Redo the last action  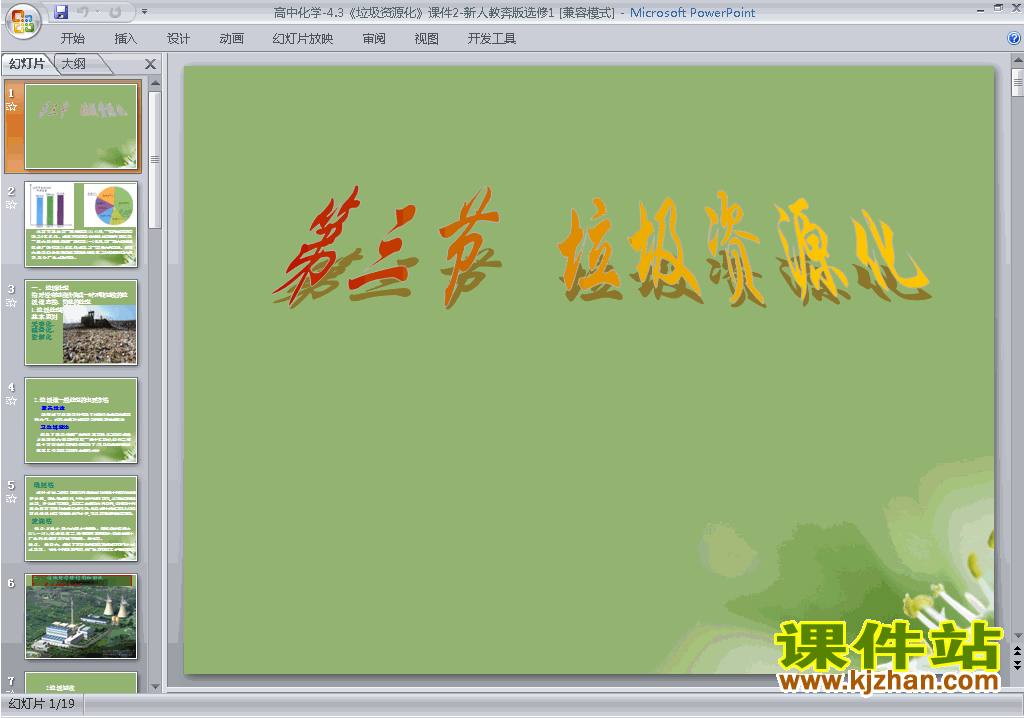click(x=116, y=12)
